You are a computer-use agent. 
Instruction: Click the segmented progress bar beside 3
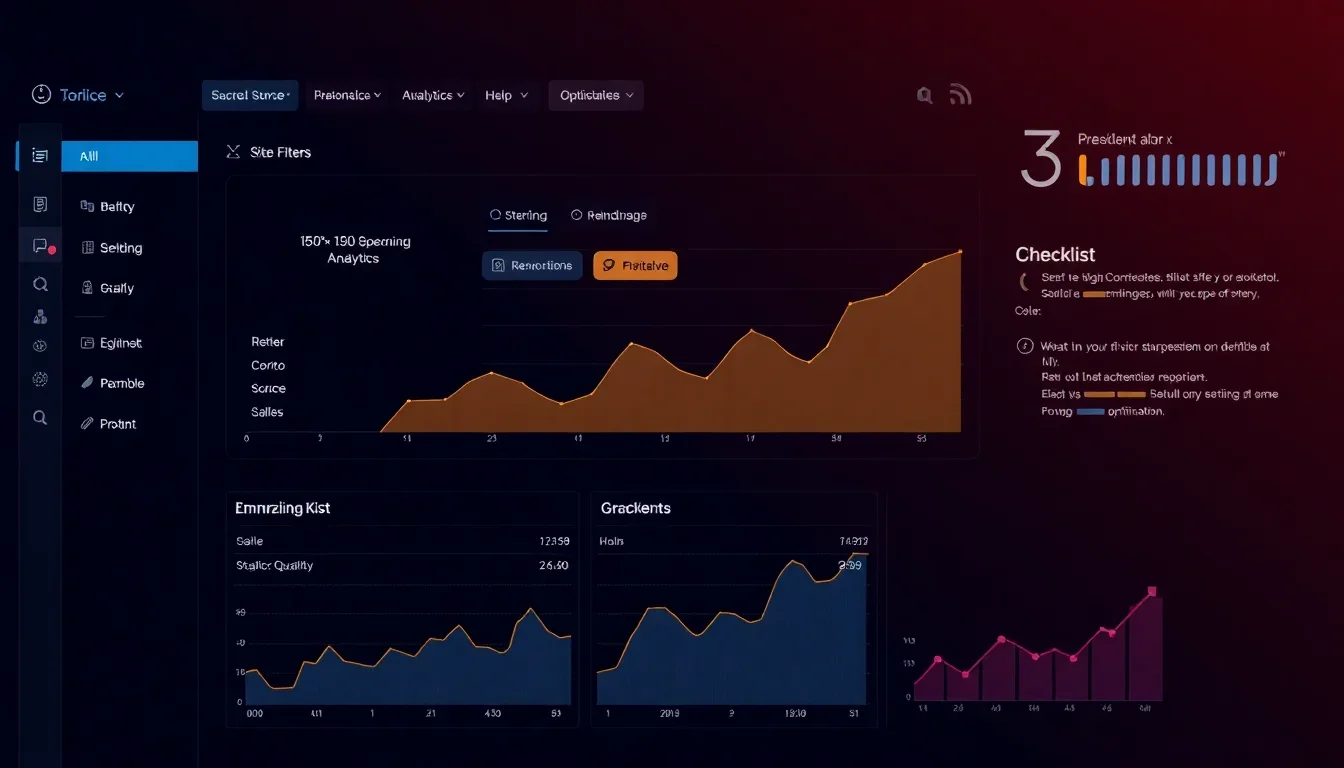click(1179, 169)
